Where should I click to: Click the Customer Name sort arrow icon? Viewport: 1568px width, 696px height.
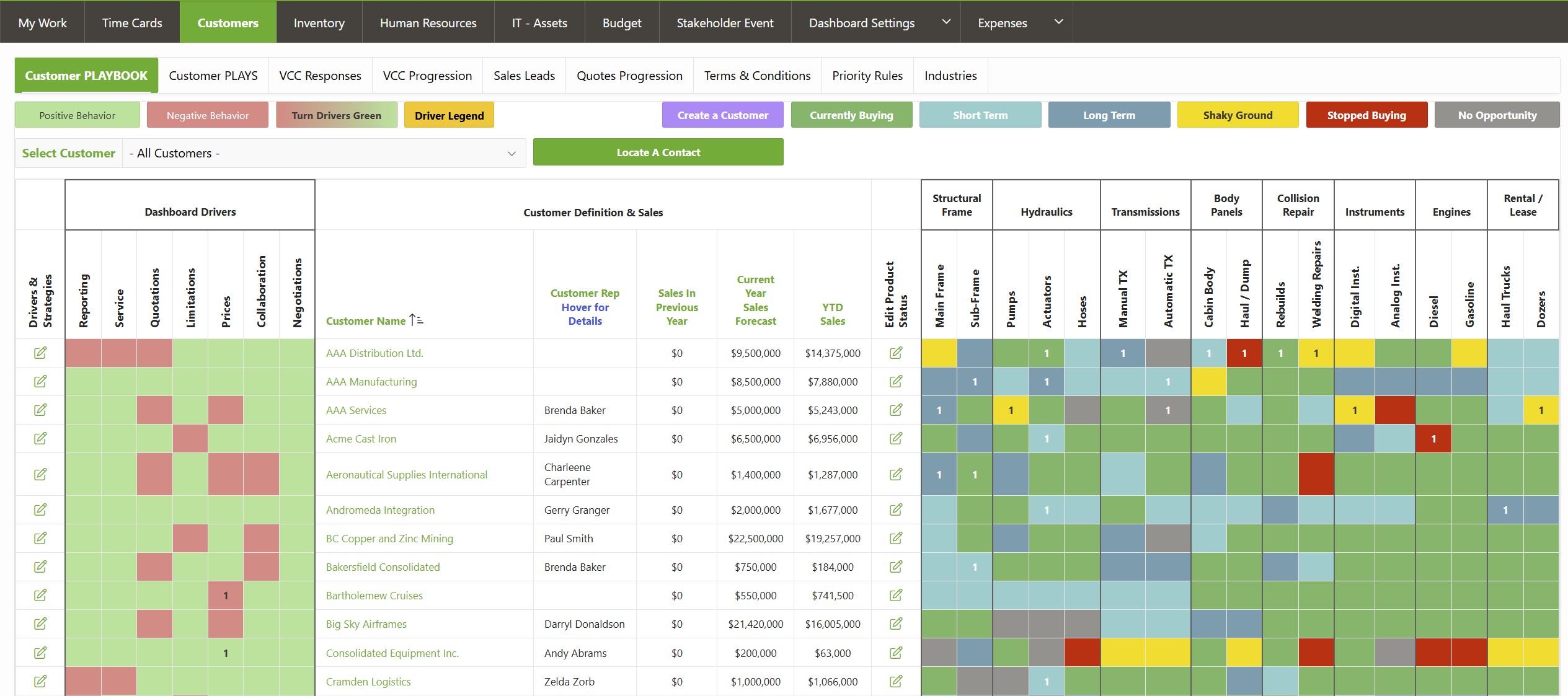click(416, 320)
